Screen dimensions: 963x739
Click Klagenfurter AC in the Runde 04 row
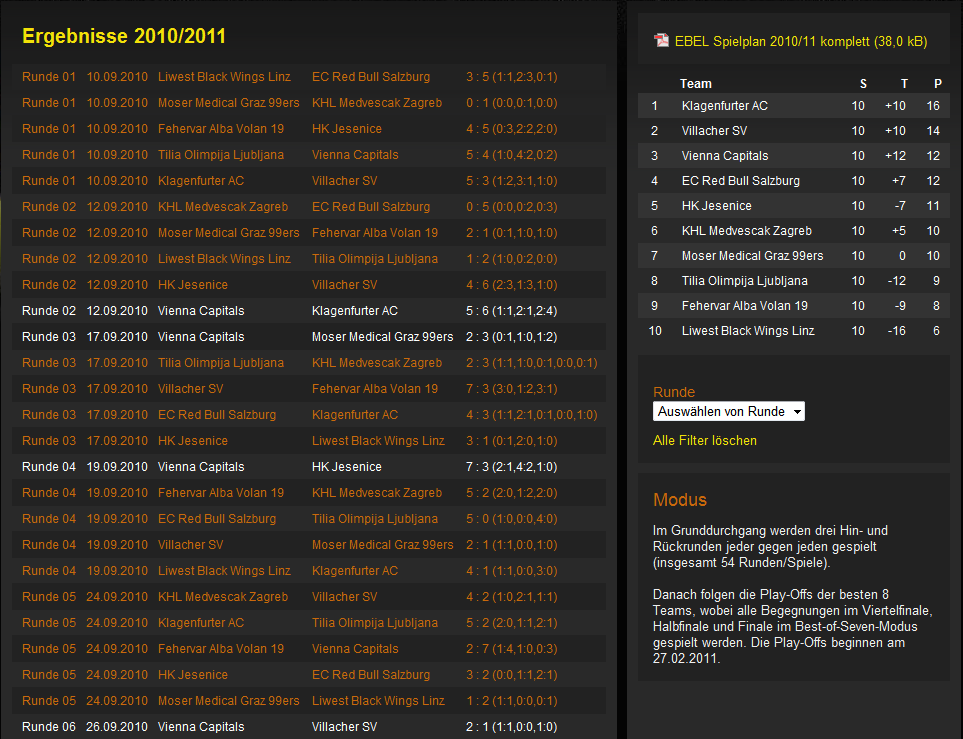(354, 571)
